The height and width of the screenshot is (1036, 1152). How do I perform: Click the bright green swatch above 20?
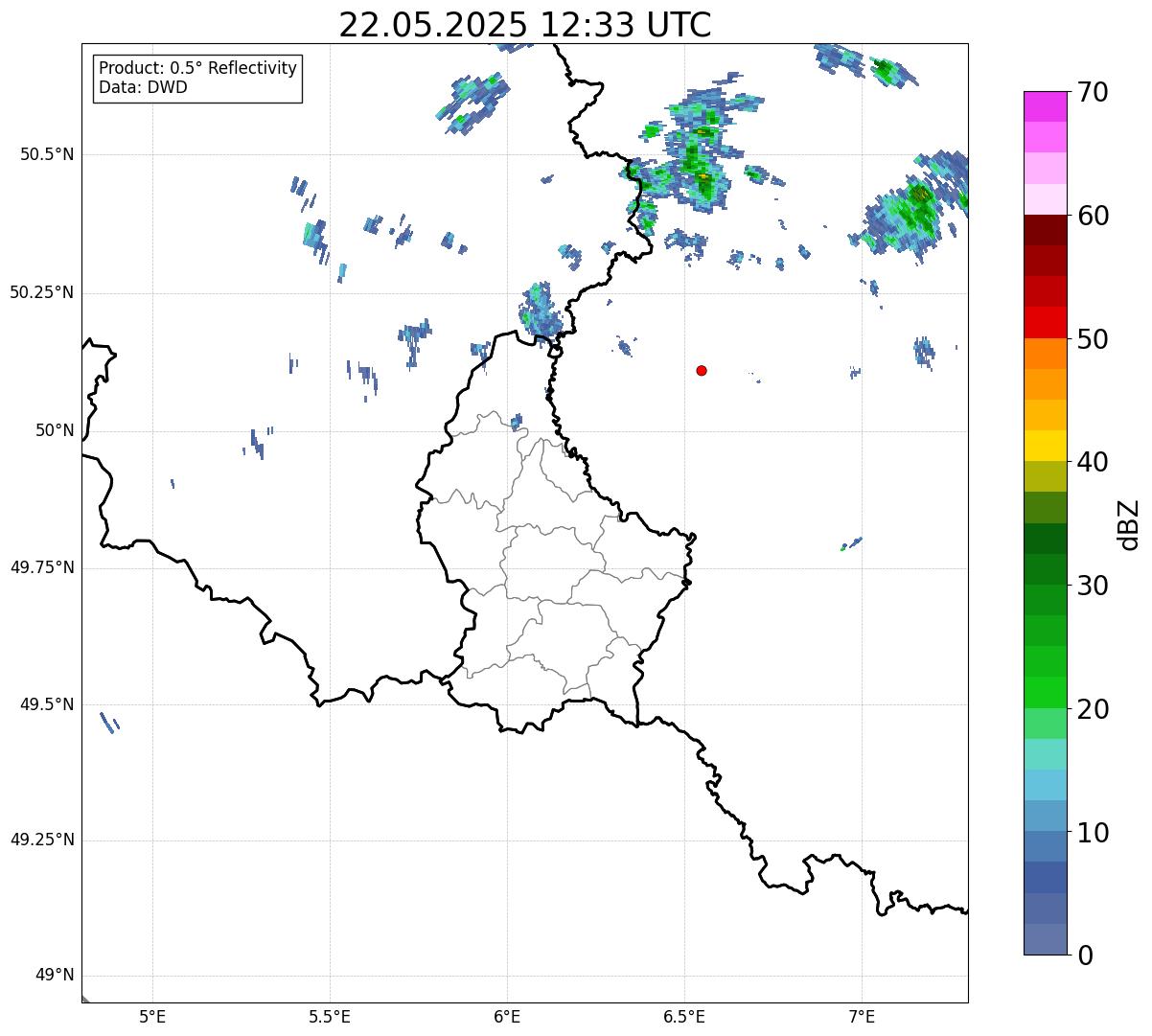coord(1045,692)
